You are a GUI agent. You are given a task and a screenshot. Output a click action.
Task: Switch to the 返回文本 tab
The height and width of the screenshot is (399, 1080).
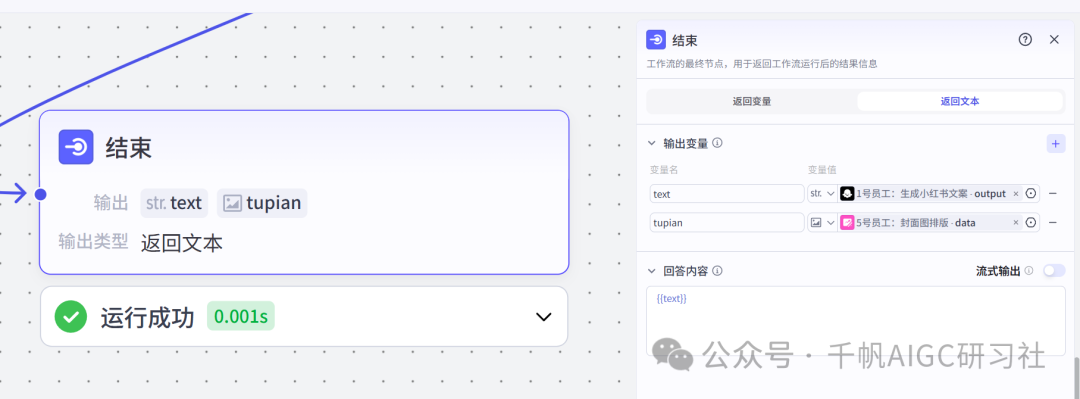pos(959,101)
